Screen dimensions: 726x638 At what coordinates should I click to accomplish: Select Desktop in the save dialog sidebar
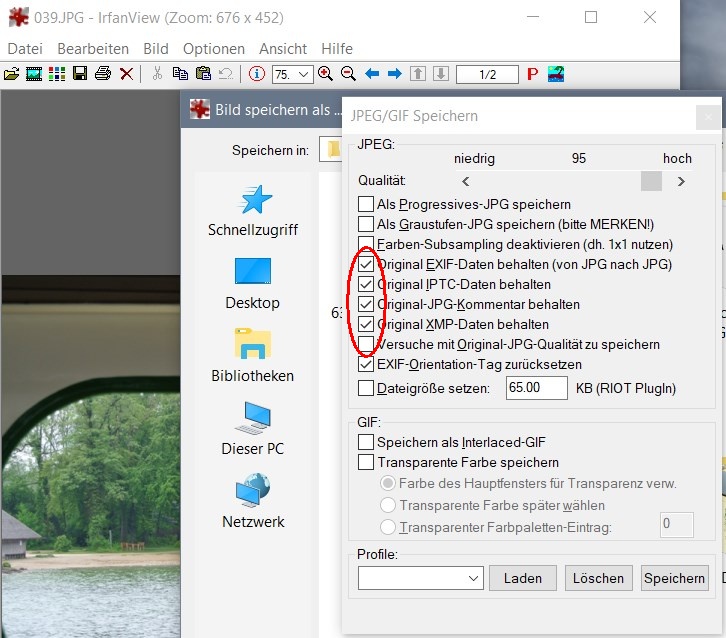253,283
